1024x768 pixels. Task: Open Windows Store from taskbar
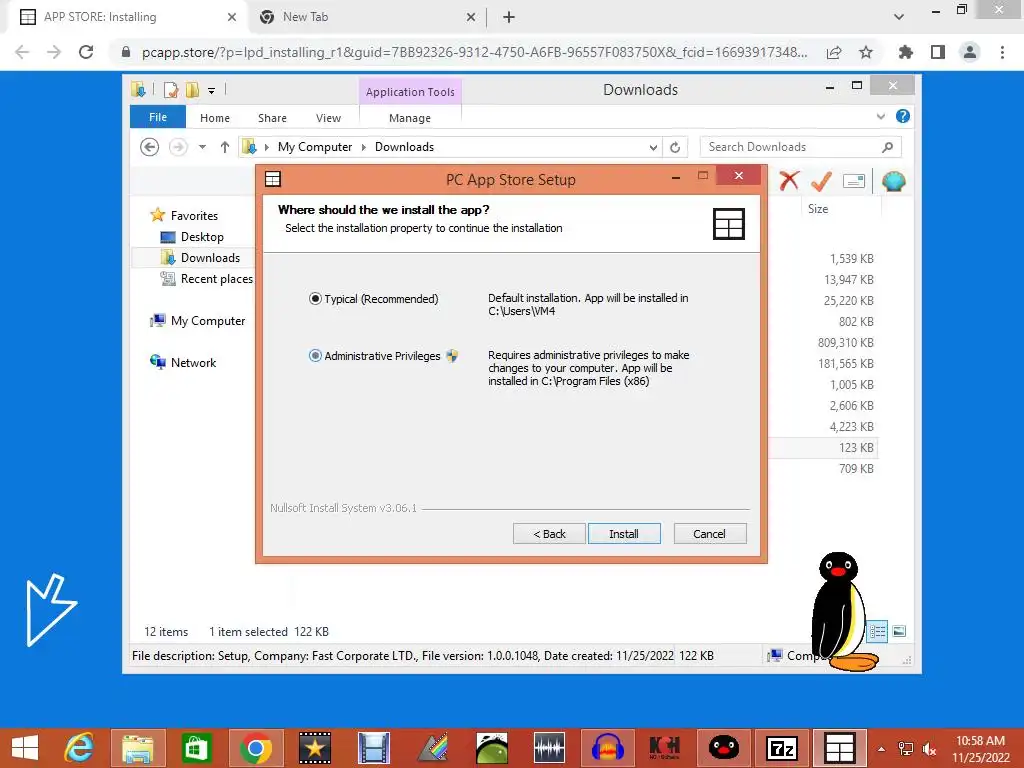(196, 748)
